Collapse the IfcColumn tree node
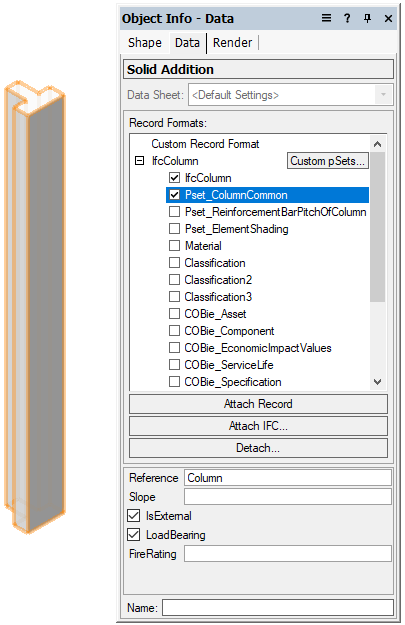Image resolution: width=405 pixels, height=625 pixels. pos(140,161)
